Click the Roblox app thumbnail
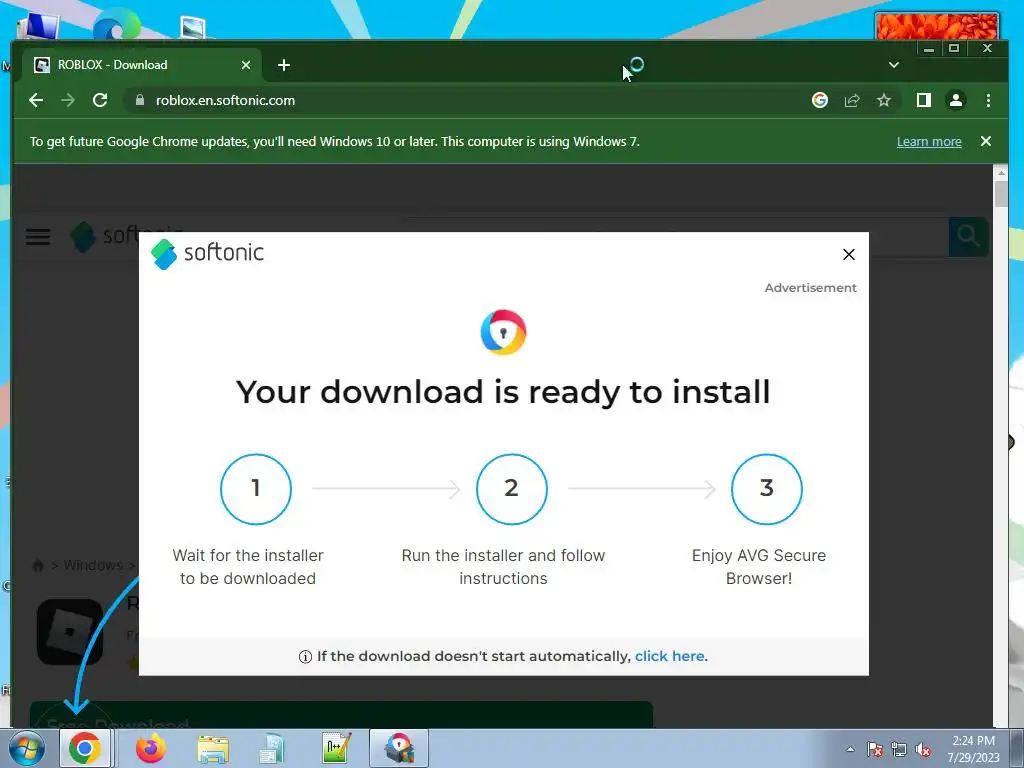The image size is (1024, 768). coord(69,632)
